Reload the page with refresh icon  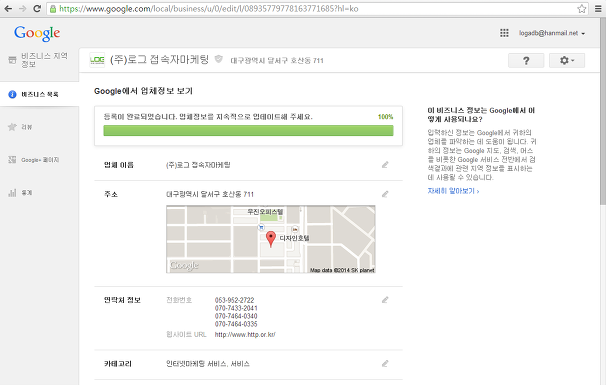(x=37, y=9)
